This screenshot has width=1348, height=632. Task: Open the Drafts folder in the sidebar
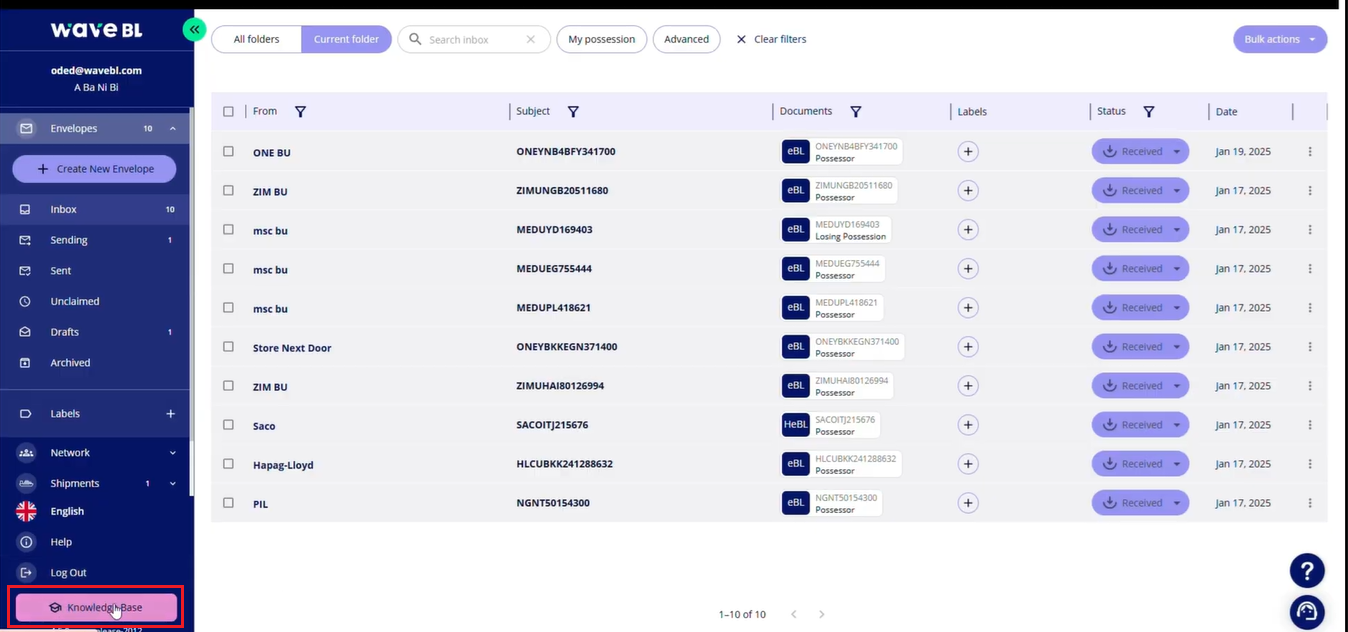point(65,332)
